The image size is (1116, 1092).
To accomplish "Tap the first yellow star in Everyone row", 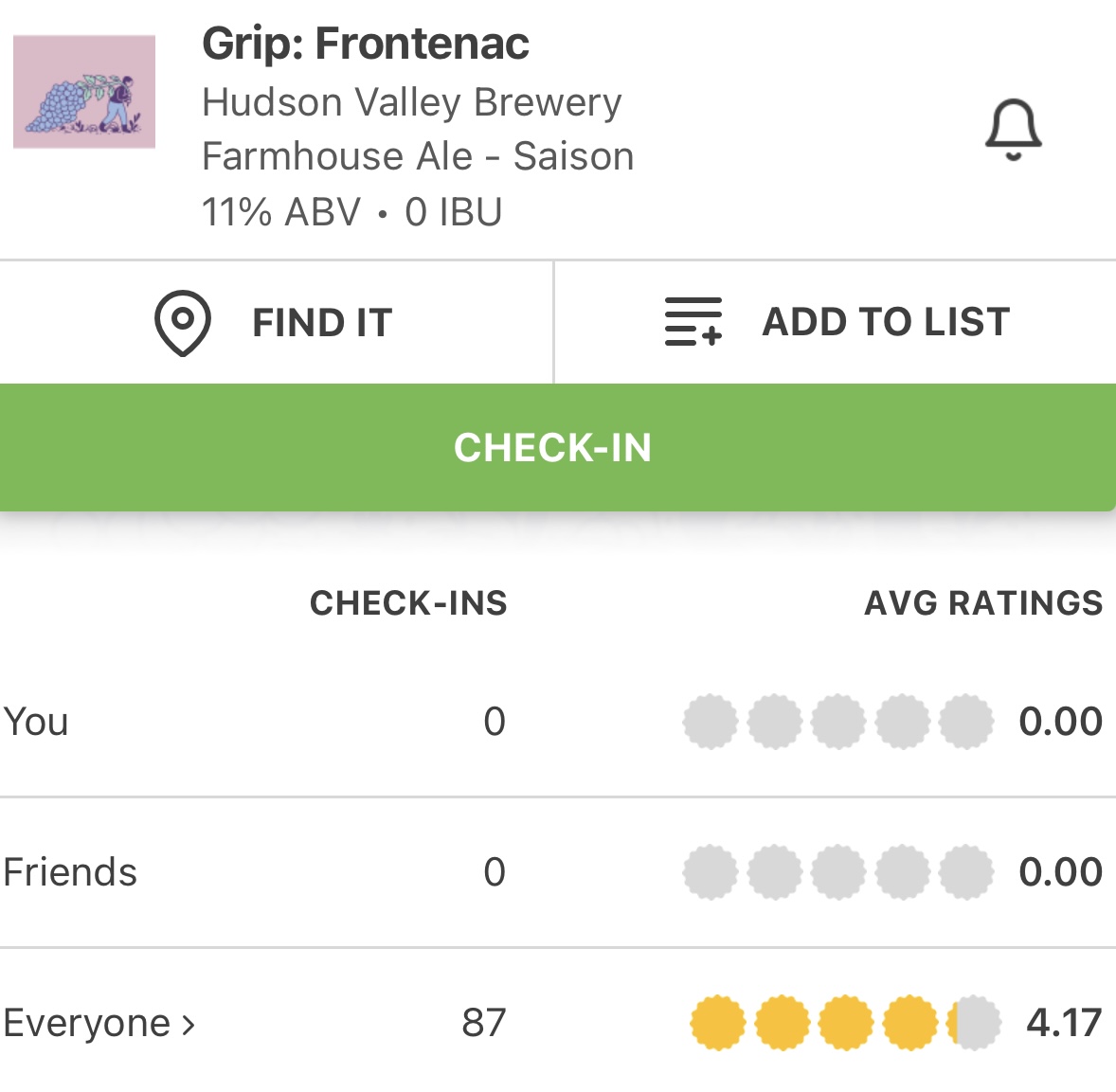I will [718, 1023].
